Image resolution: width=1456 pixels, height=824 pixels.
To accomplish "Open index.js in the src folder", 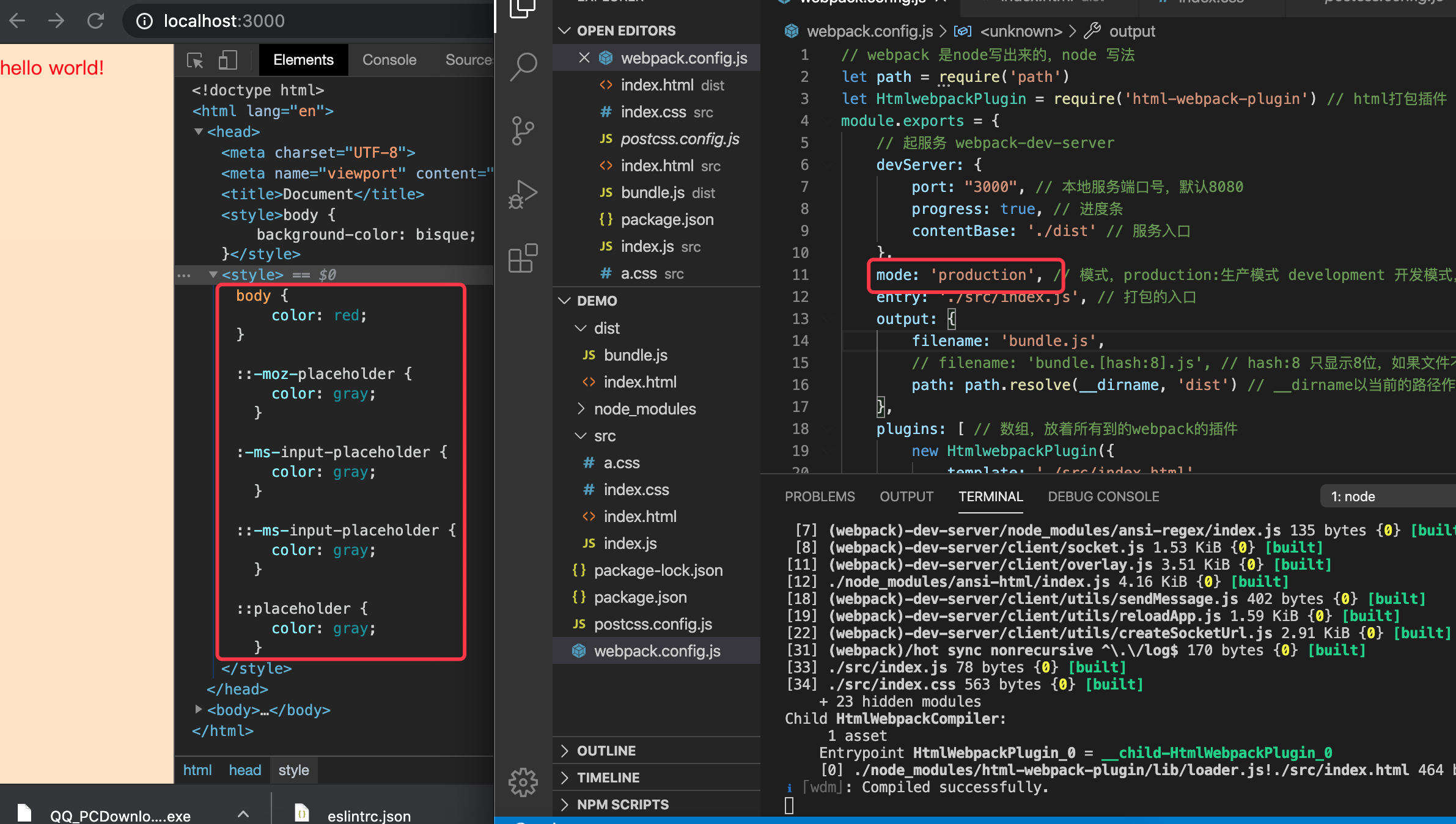I will (656, 543).
